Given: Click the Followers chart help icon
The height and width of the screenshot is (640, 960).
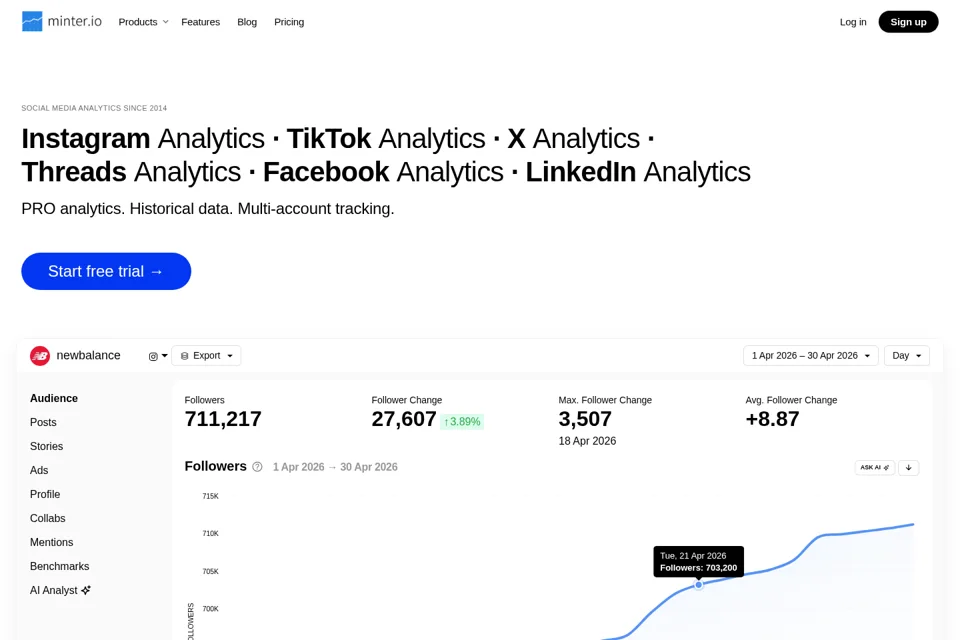Looking at the screenshot, I should 257,467.
